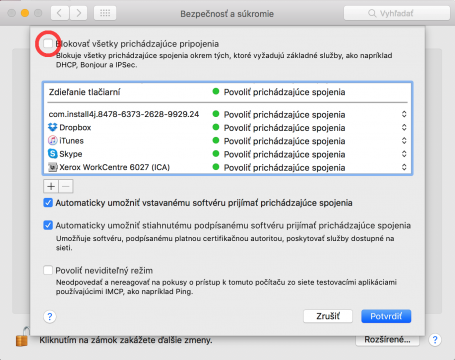The height and width of the screenshot is (360, 455).
Task: Show all preferences grid icon
Action: (x=105, y=13)
